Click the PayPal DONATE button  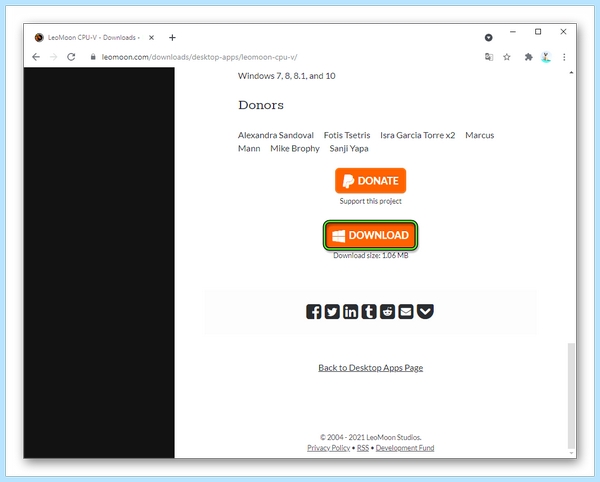[x=370, y=181]
